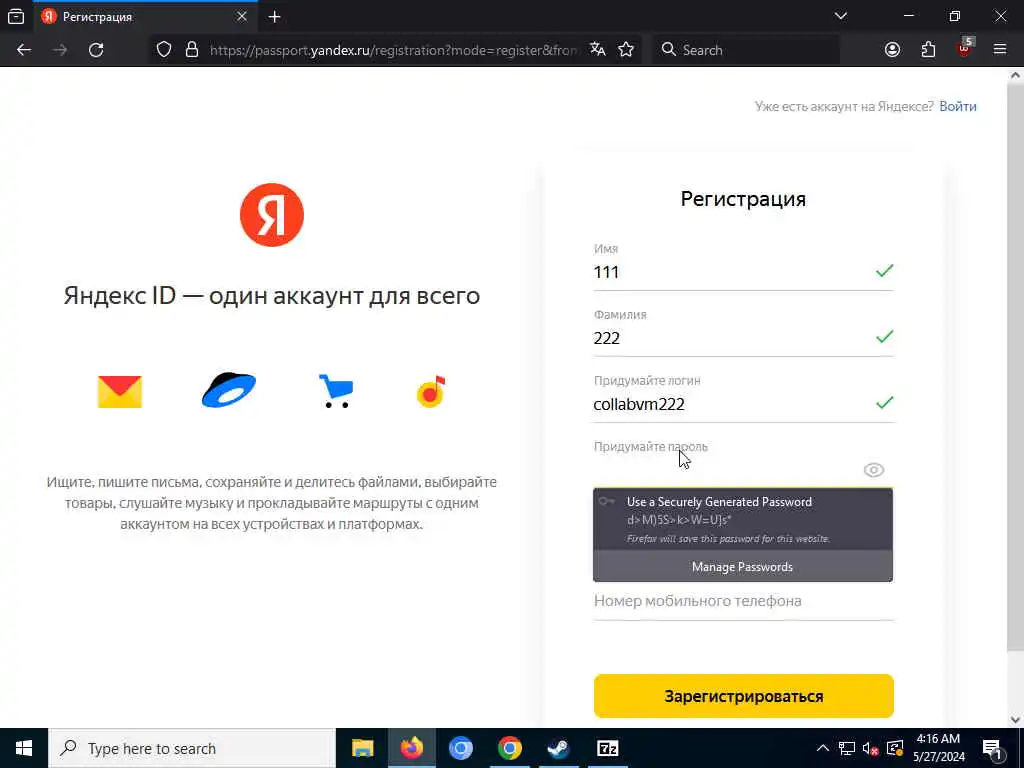Open Steam from the taskbar
Viewport: 1024px width, 768px height.
click(558, 748)
